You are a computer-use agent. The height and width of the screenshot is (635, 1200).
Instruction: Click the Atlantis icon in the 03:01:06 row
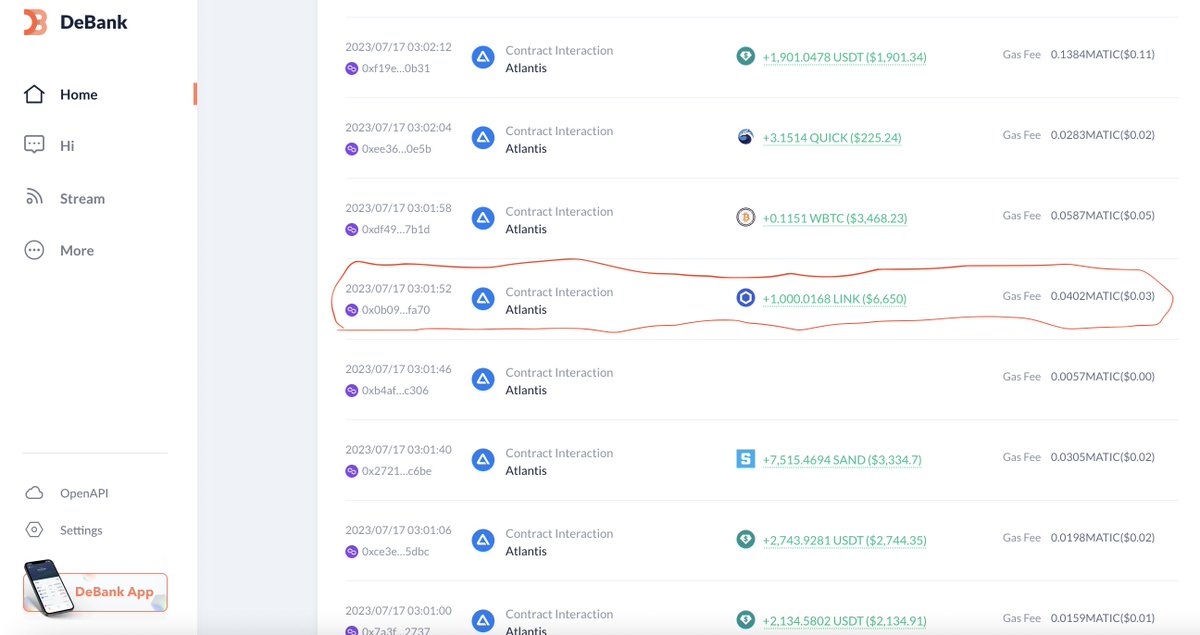pyautogui.click(x=483, y=541)
